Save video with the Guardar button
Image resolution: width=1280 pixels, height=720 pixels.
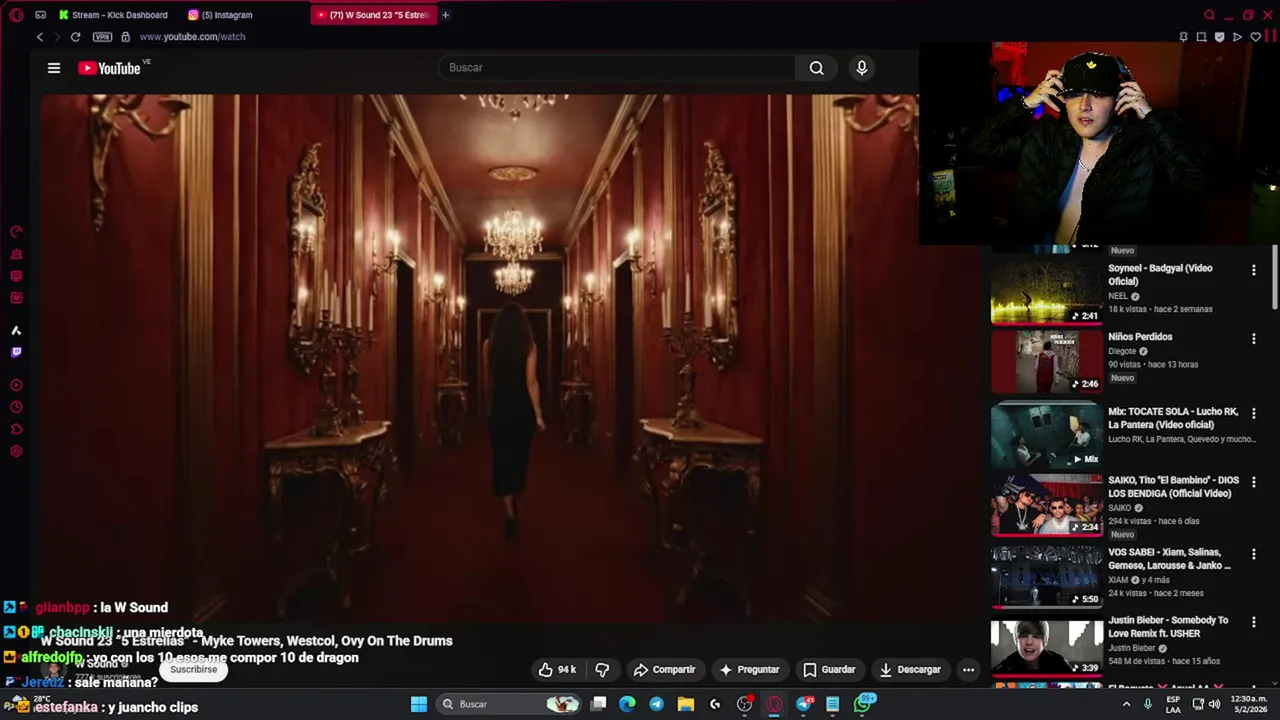[x=829, y=670]
